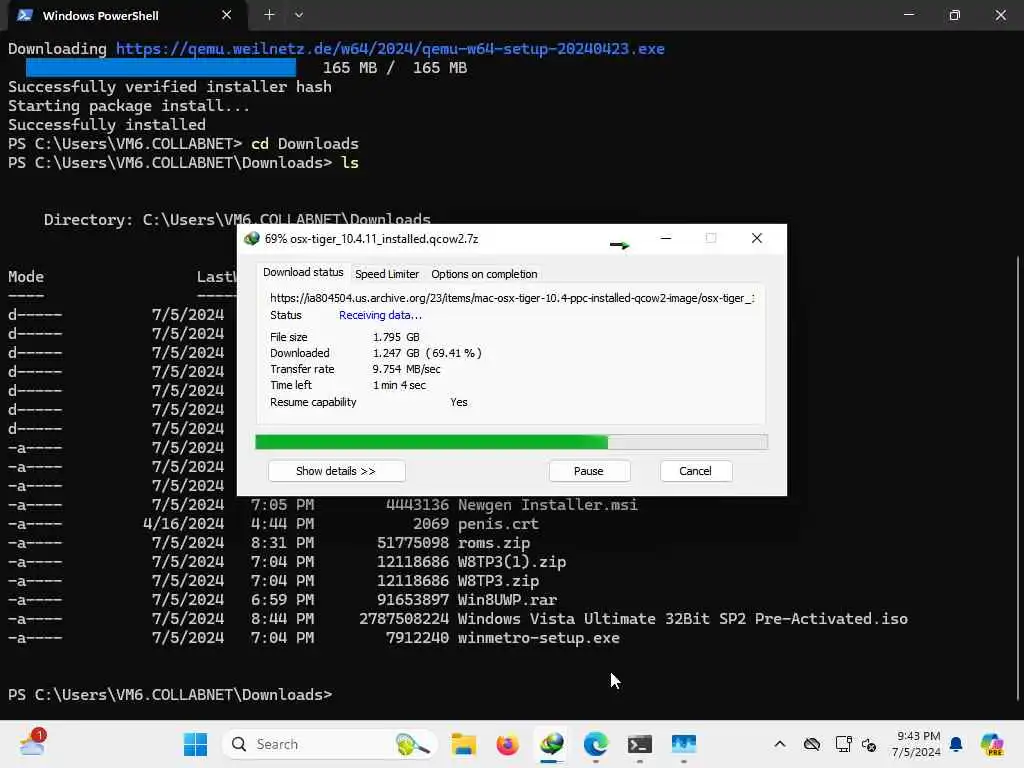Show hidden system tray icons chevron

coord(780,744)
